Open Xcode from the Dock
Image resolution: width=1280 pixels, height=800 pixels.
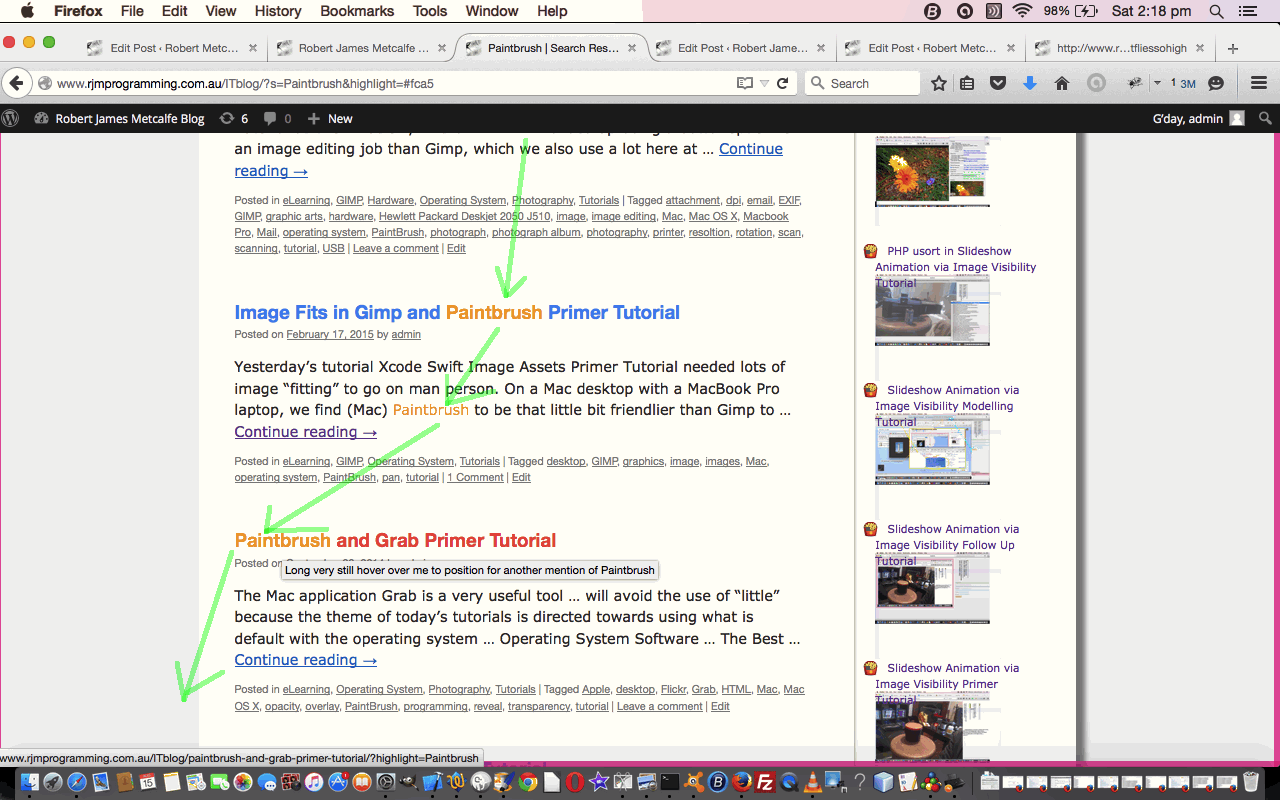[433, 782]
